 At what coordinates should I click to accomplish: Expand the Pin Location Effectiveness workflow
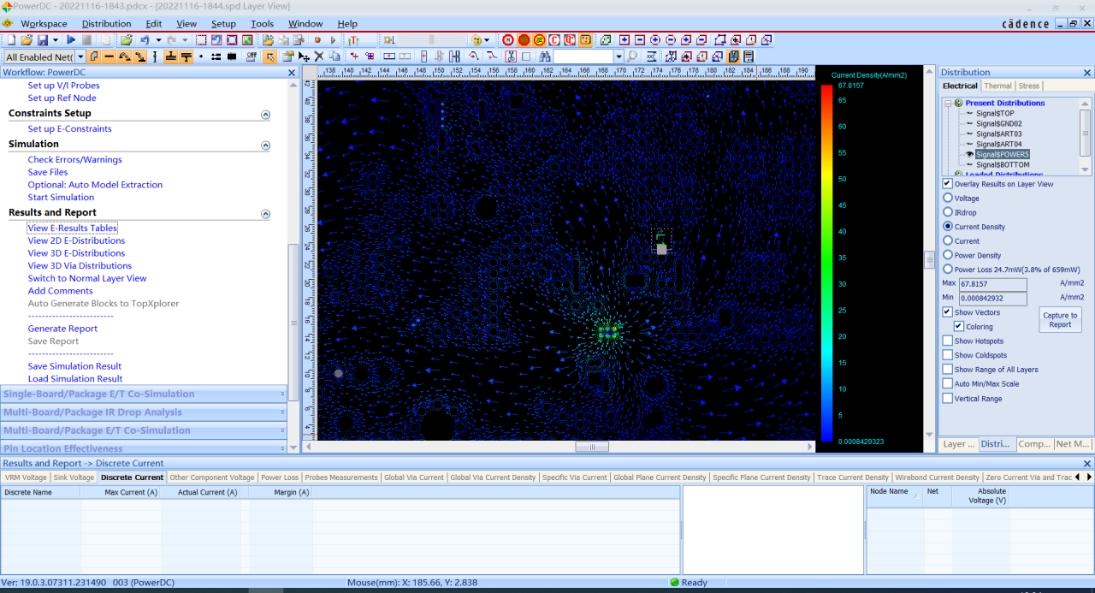pyautogui.click(x=143, y=448)
